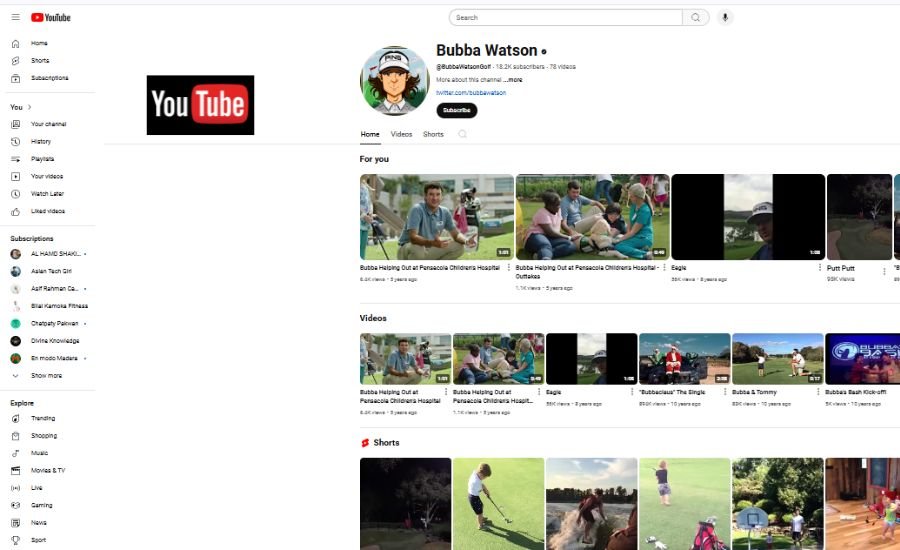The image size is (900, 550).
Task: Open the hamburger guide menu
Action: point(15,17)
